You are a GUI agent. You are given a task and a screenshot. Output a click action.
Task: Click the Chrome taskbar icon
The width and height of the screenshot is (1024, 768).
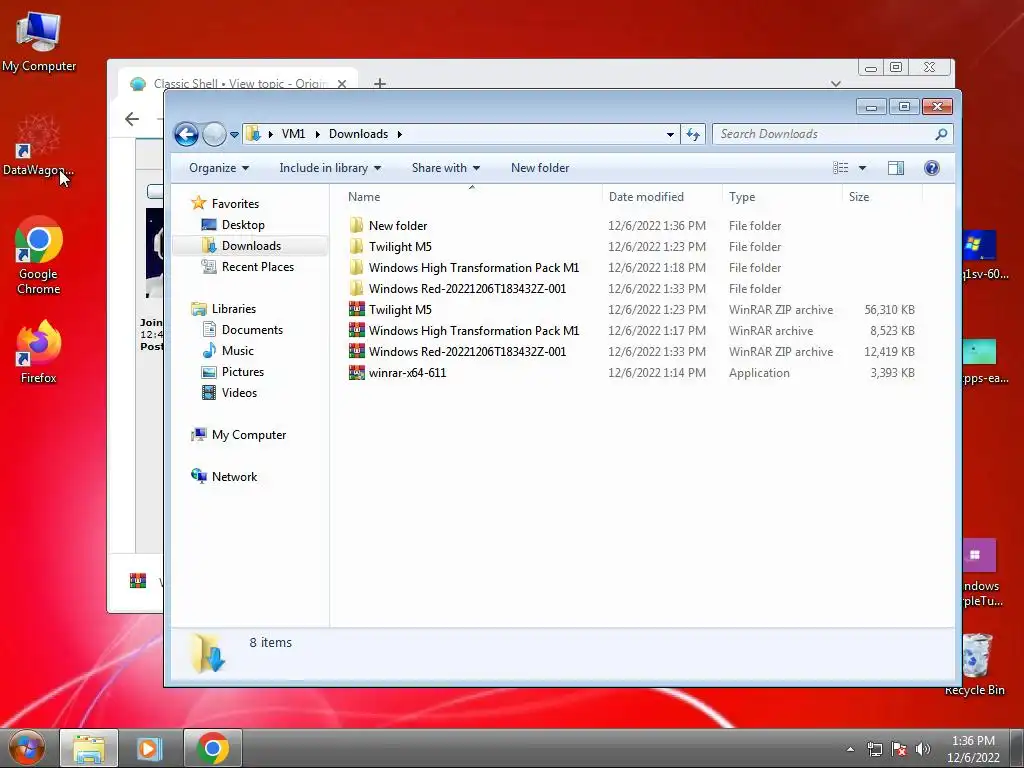click(212, 748)
